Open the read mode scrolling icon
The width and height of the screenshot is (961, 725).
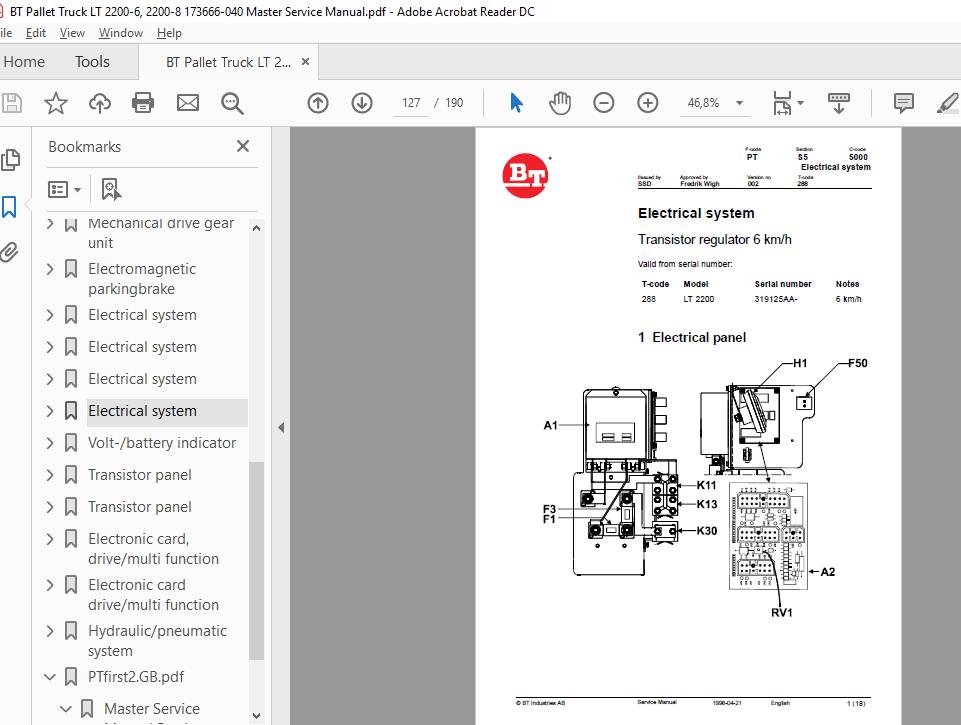(838, 103)
